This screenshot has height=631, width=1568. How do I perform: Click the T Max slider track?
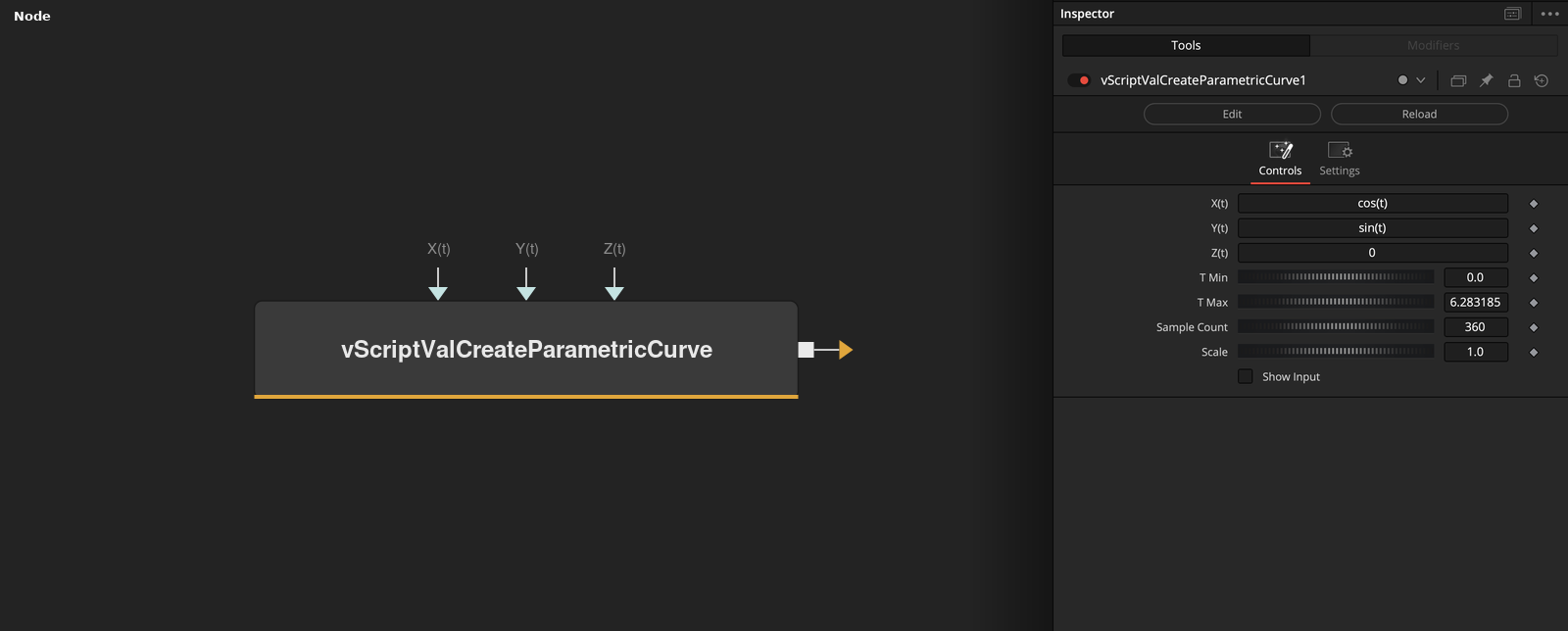click(1336, 302)
